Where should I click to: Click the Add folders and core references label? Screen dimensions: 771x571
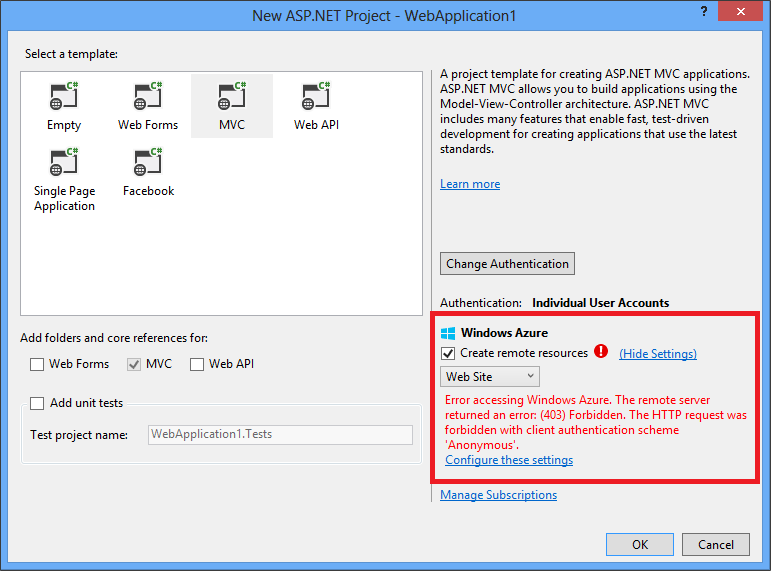[114, 338]
